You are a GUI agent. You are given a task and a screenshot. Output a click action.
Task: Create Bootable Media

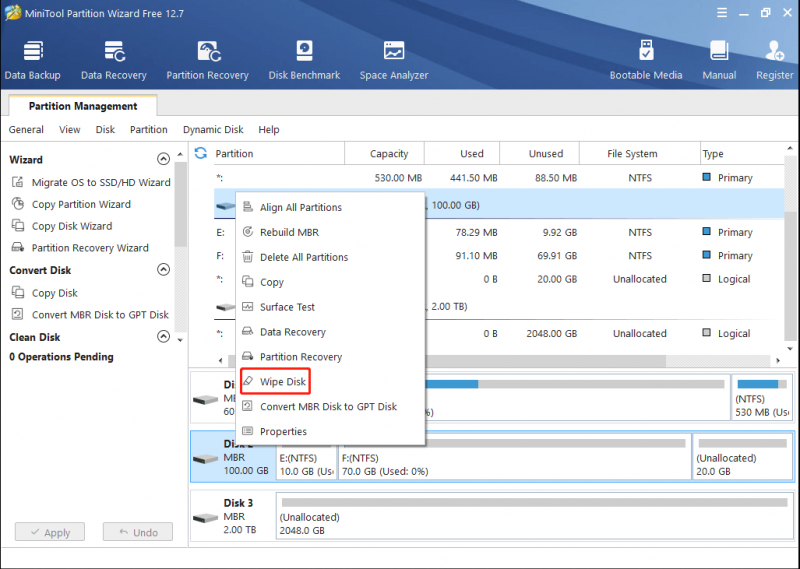(646, 60)
